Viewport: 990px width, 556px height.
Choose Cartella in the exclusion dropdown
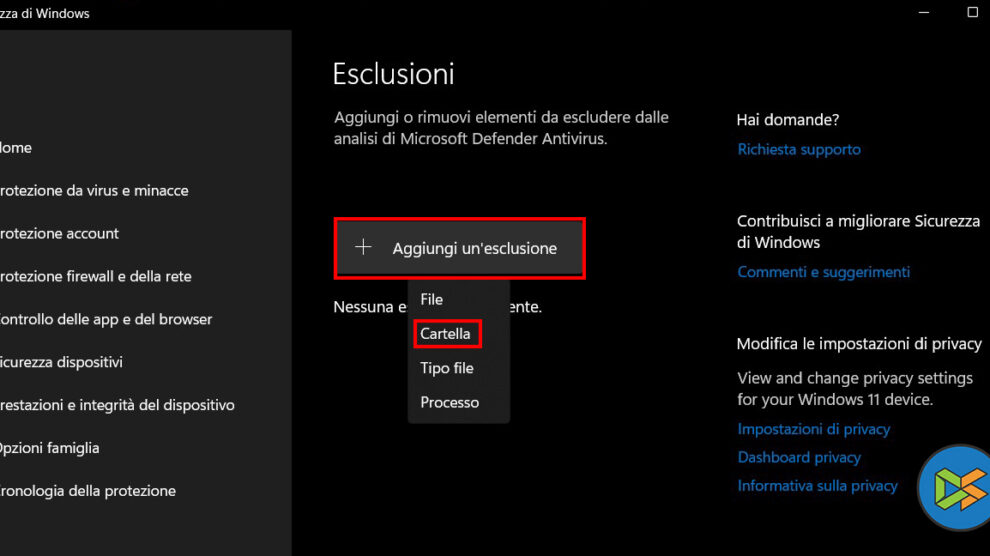(x=446, y=334)
